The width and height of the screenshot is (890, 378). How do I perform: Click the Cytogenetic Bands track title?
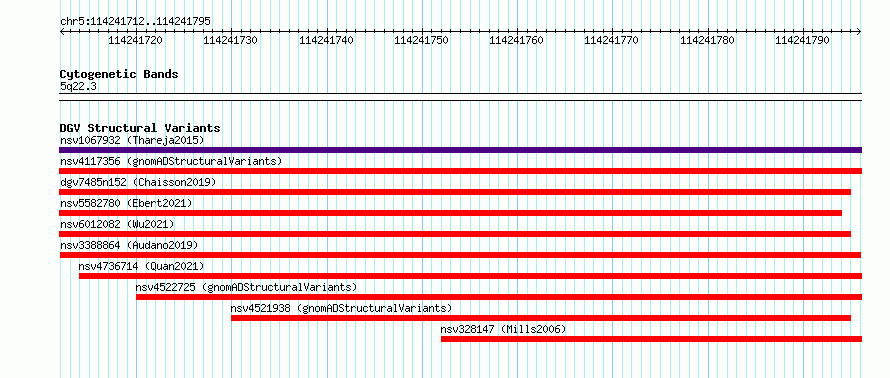119,74
